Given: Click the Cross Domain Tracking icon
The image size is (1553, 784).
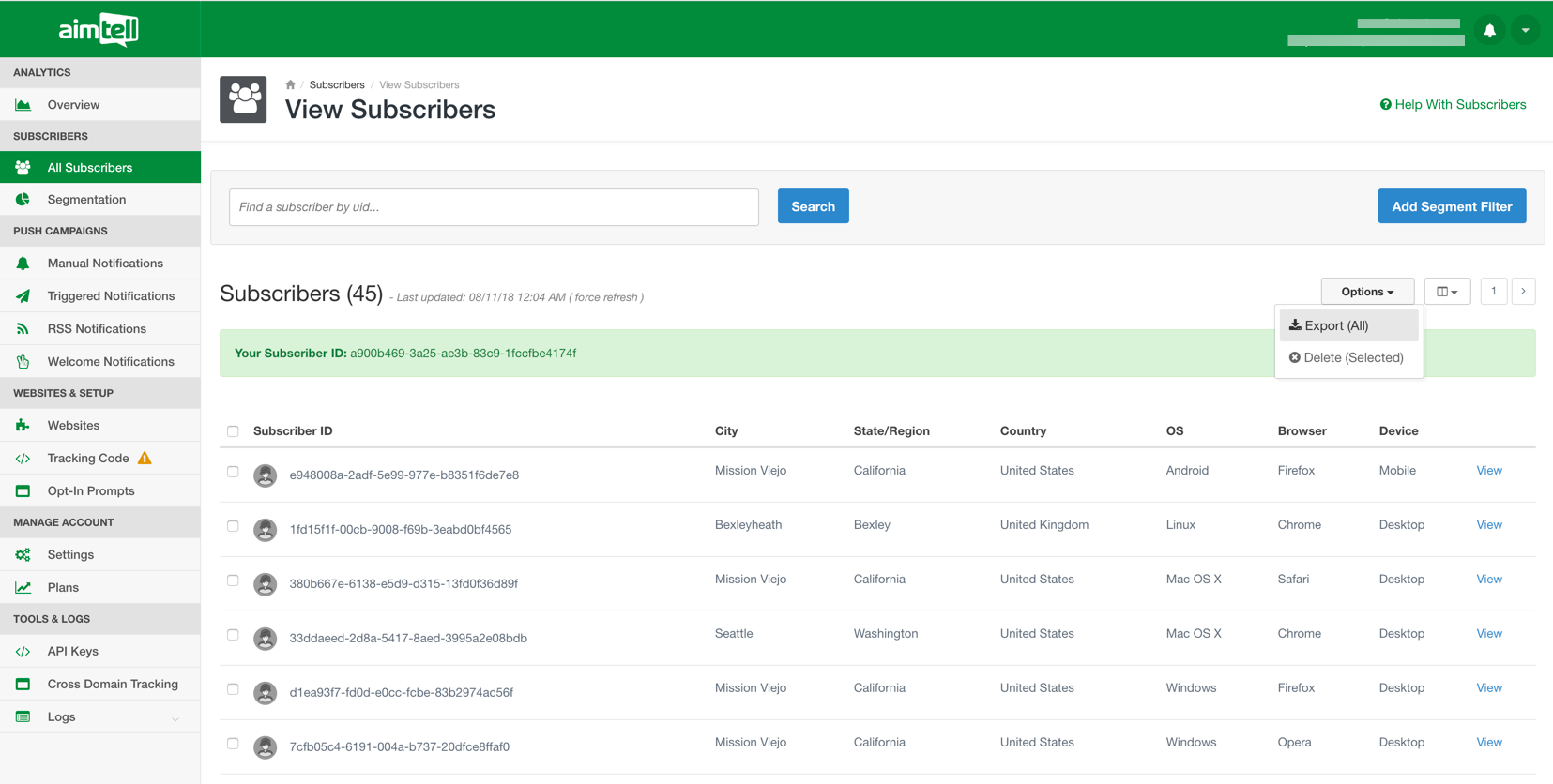Looking at the screenshot, I should click(23, 685).
